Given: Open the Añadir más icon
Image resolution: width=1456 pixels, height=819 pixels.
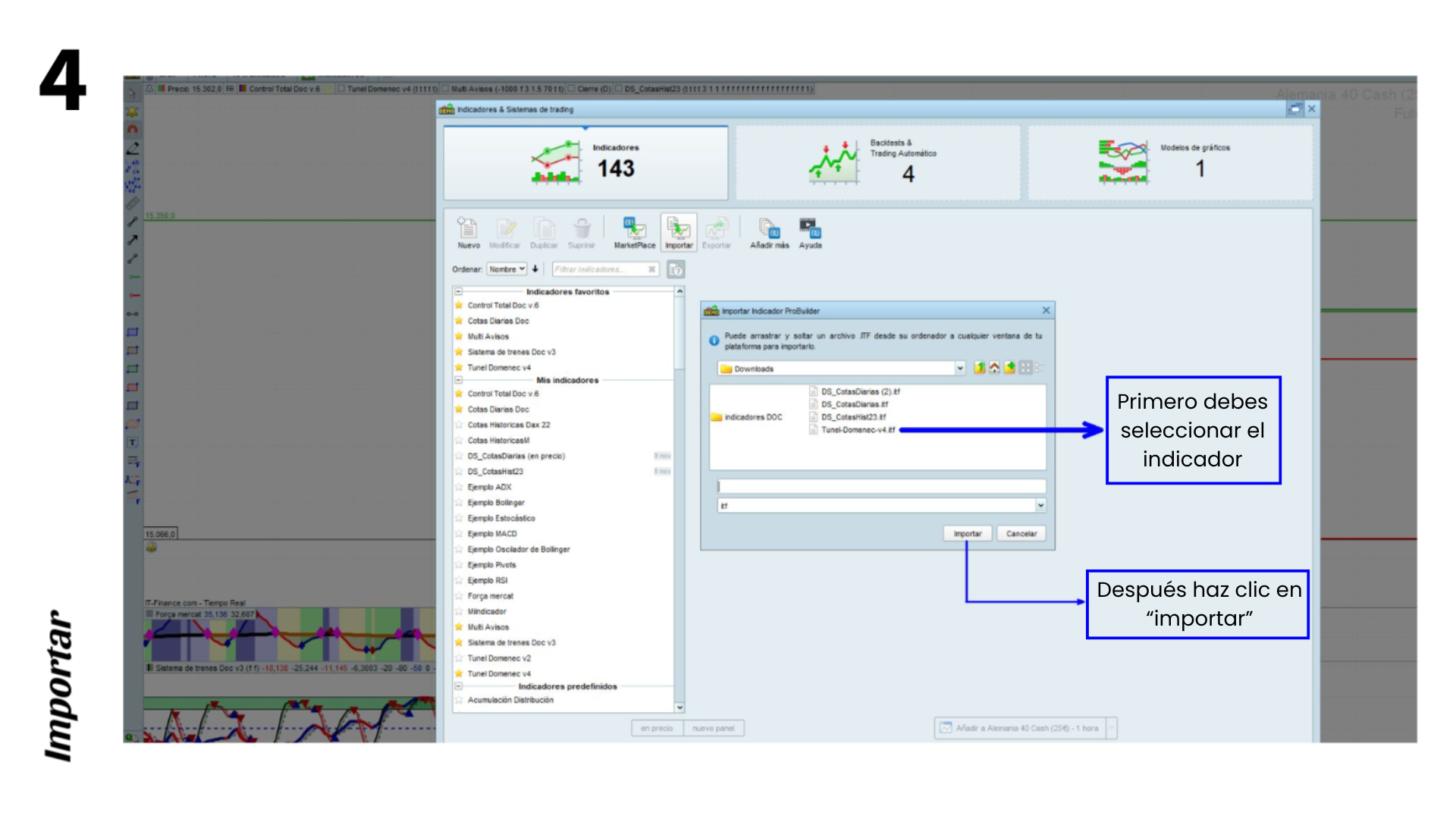Looking at the screenshot, I should click(x=769, y=228).
